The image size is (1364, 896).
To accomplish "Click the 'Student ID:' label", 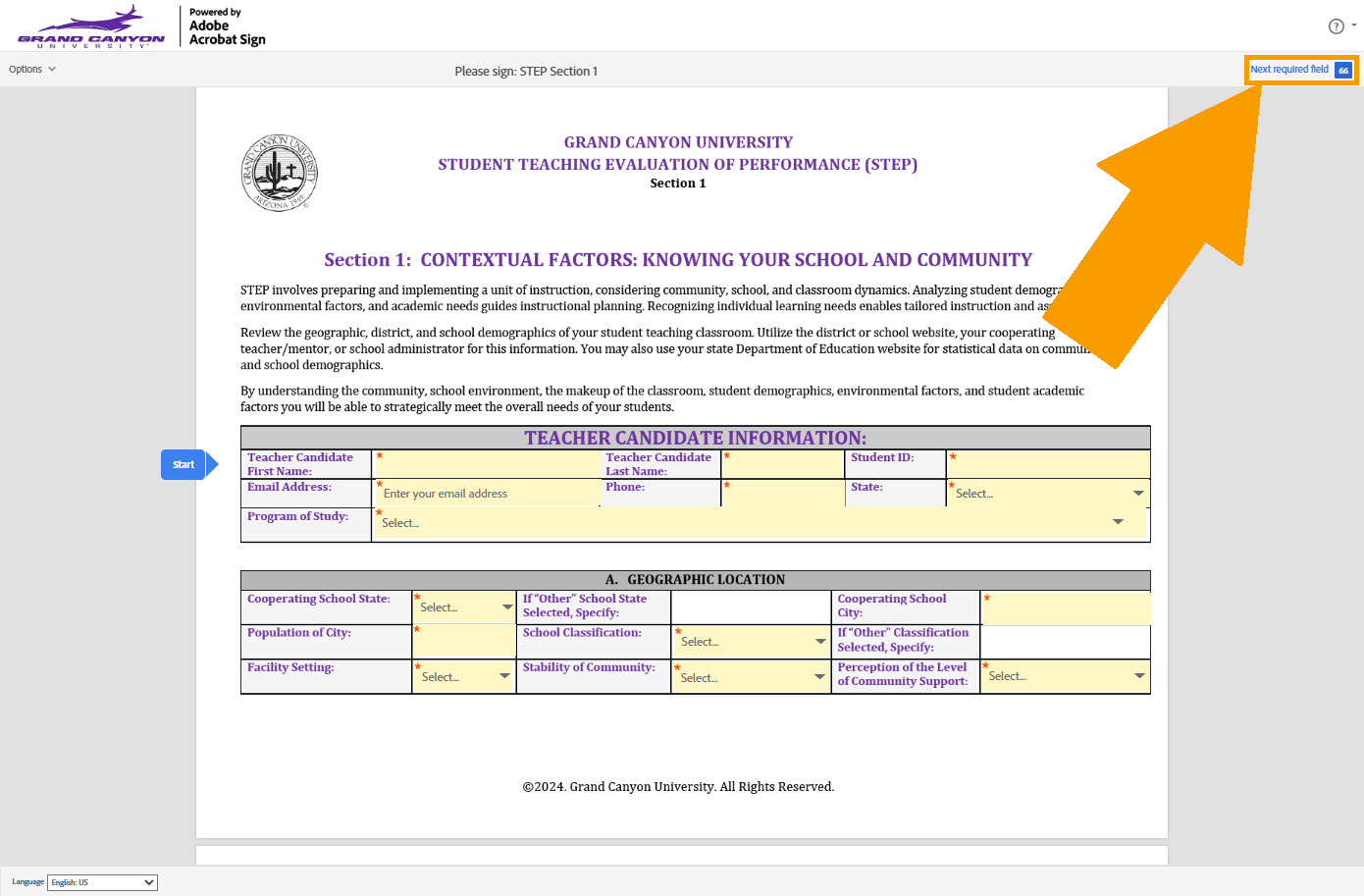I will (882, 457).
